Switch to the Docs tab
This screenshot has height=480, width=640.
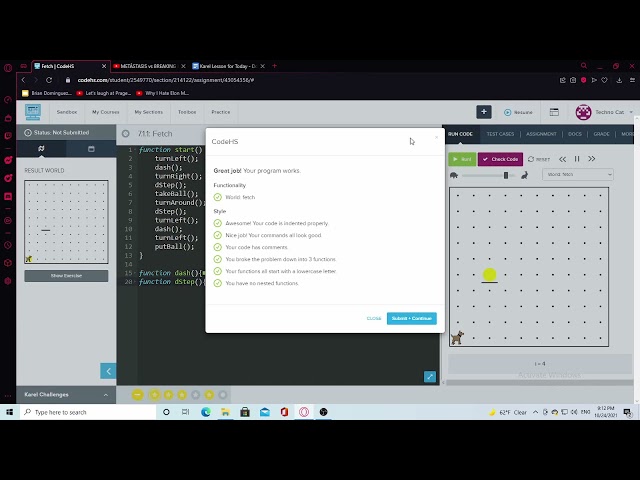click(575, 134)
